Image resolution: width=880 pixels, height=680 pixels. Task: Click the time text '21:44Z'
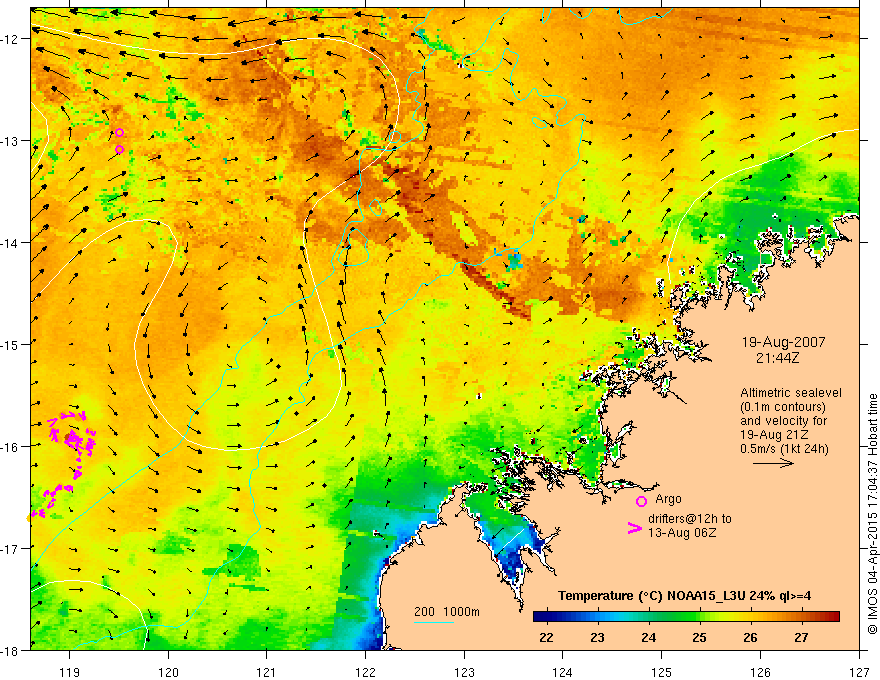777,357
